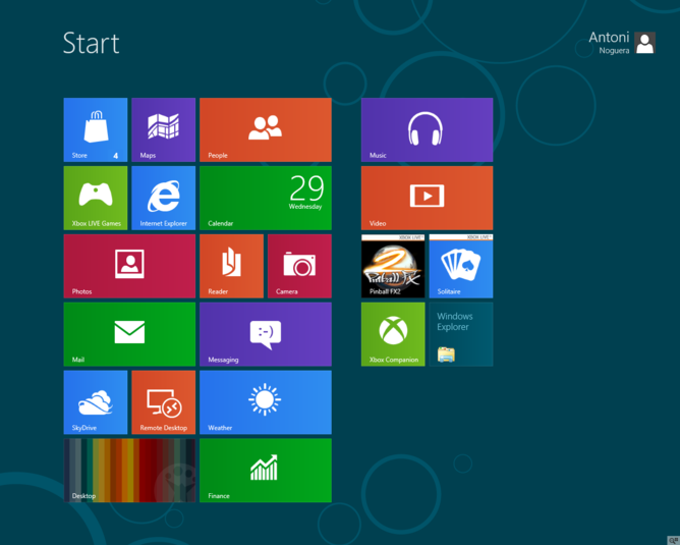Open the Music tile
The image size is (680, 545).
427,130
